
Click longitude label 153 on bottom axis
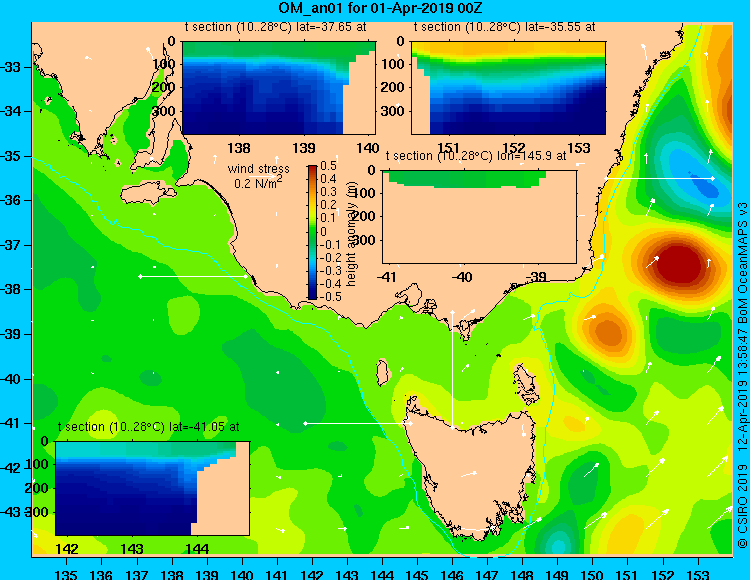pos(698,575)
